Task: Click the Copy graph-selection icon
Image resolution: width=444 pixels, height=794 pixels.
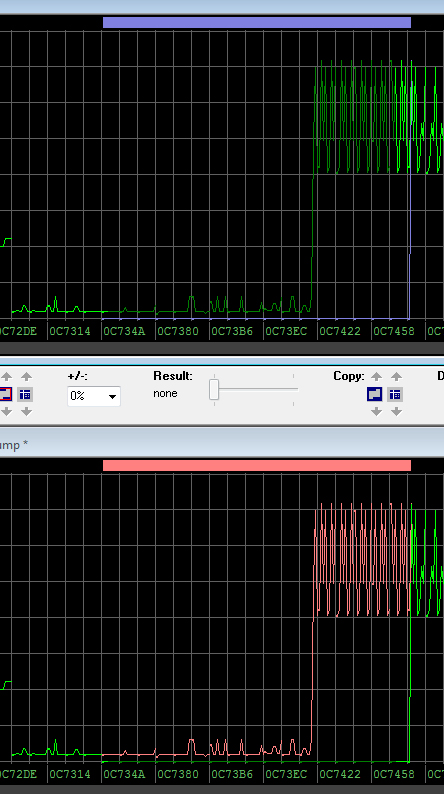Action: [x=375, y=394]
